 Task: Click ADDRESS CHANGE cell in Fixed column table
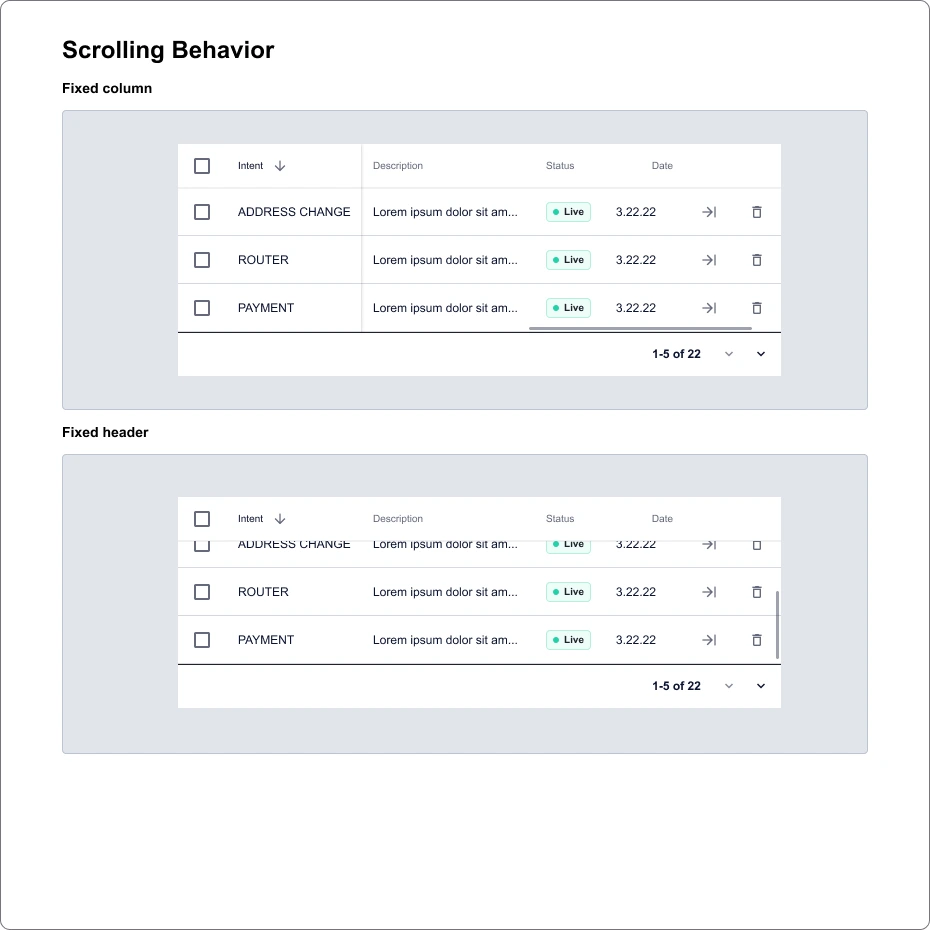tap(294, 212)
